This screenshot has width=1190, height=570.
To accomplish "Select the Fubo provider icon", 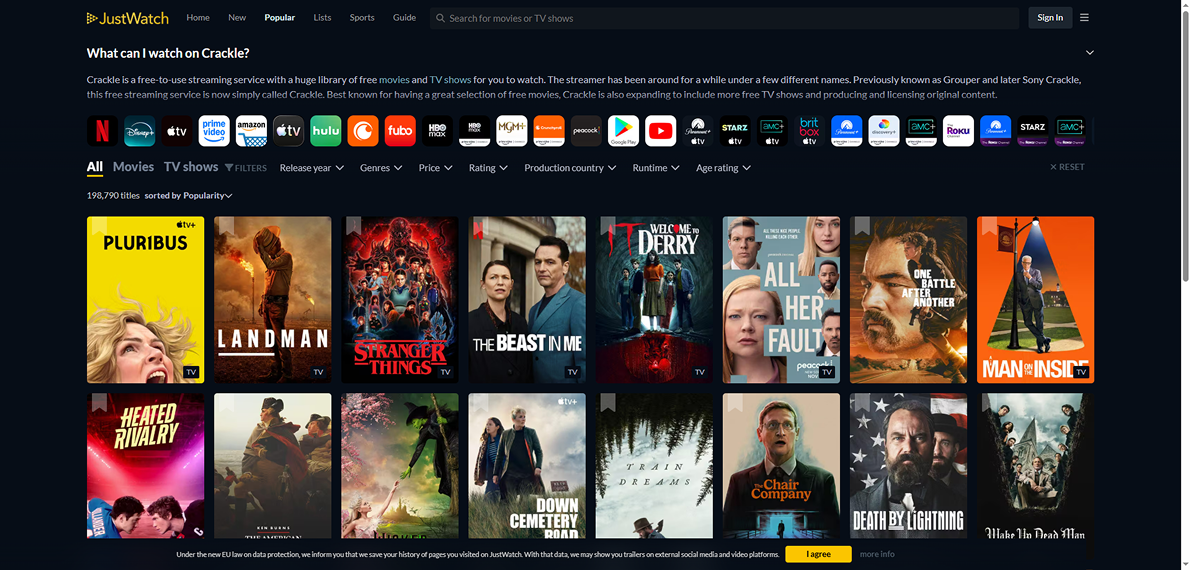I will 400,131.
